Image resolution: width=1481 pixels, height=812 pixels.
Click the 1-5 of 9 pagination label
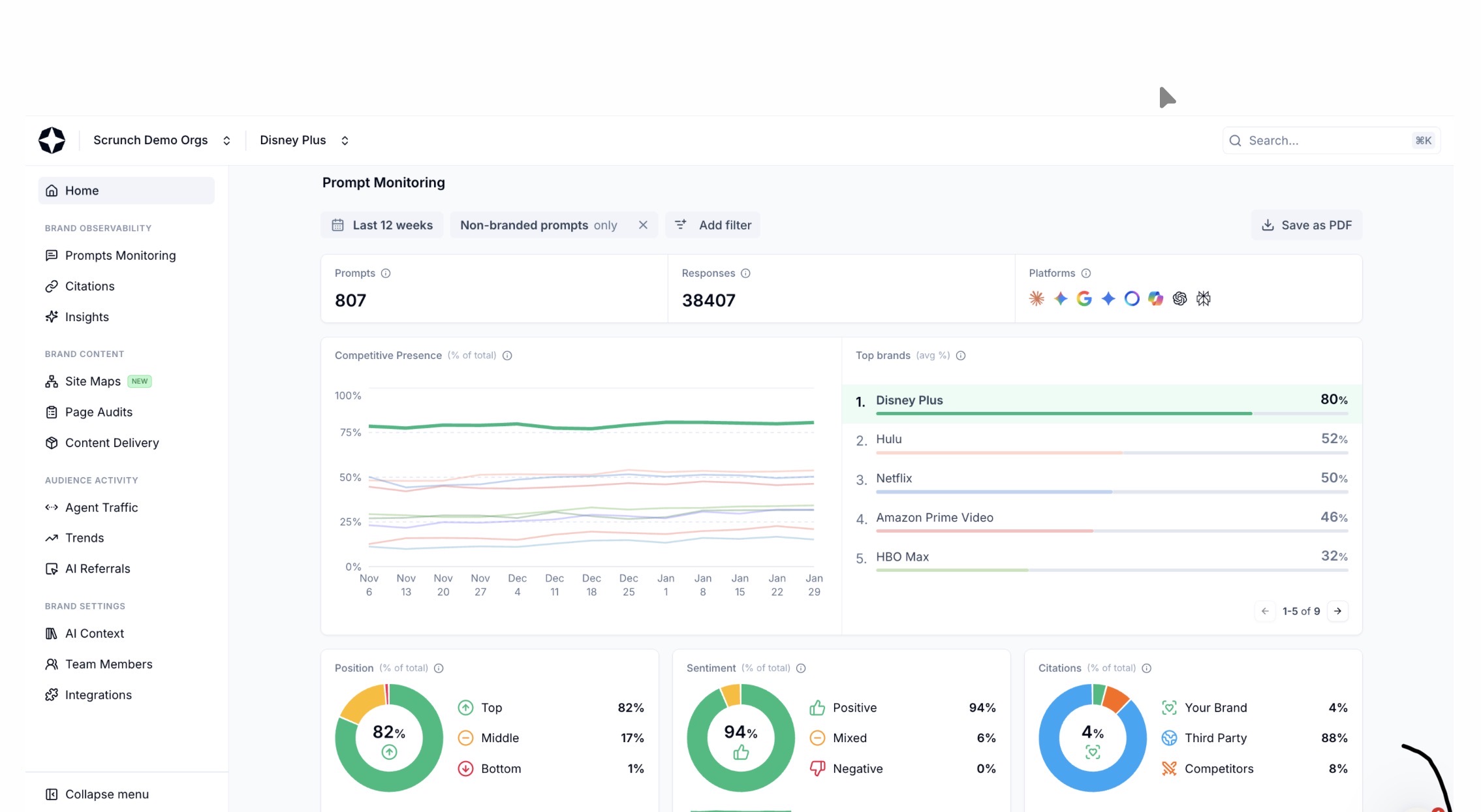(1301, 611)
